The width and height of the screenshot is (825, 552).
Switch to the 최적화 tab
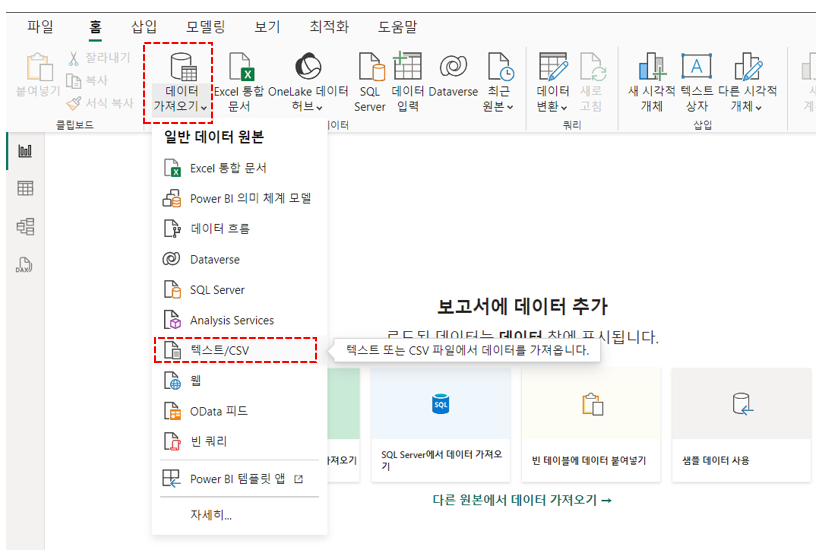point(329,26)
